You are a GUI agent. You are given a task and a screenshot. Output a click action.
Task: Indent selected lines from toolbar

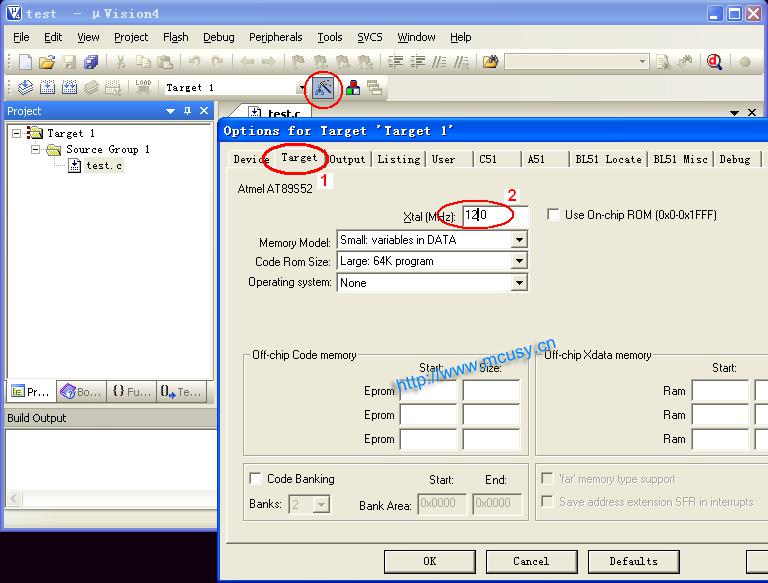click(x=395, y=62)
